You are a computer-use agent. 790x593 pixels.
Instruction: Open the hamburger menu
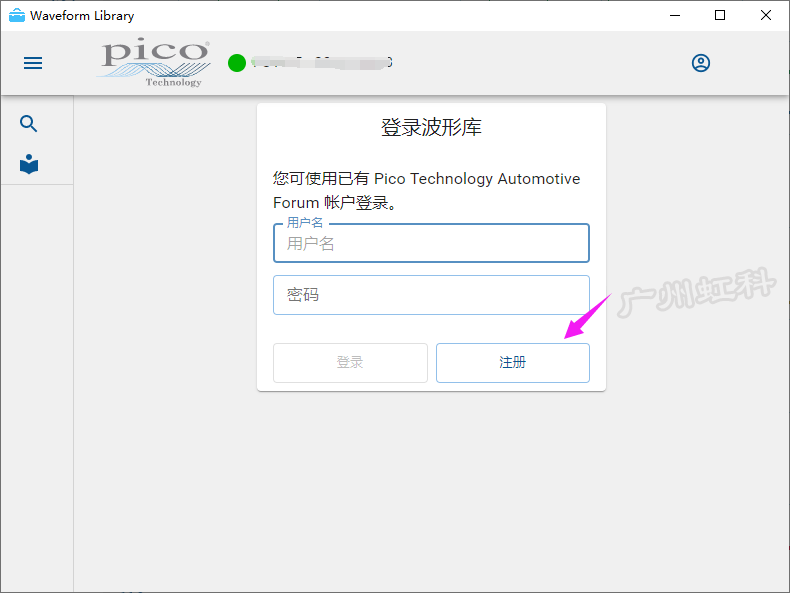coord(33,63)
